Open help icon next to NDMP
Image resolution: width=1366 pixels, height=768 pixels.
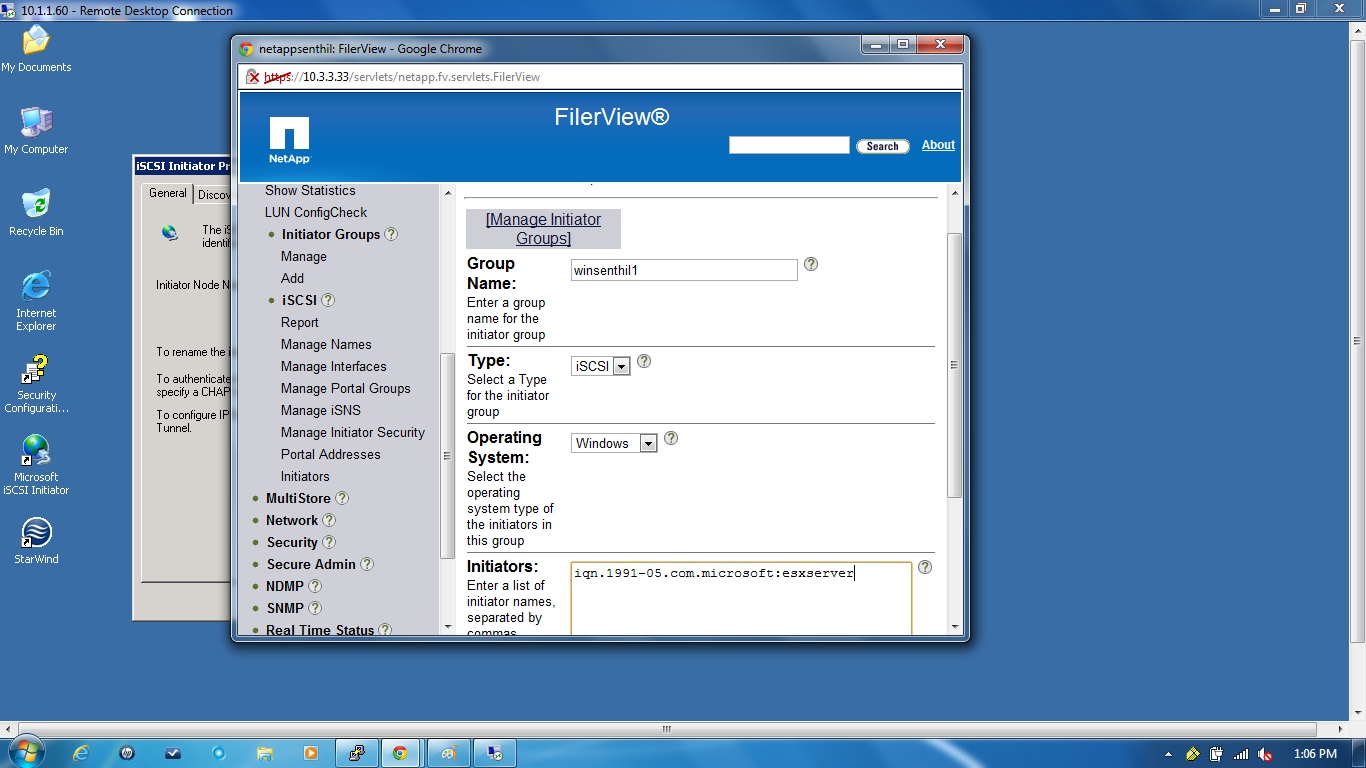[315, 586]
